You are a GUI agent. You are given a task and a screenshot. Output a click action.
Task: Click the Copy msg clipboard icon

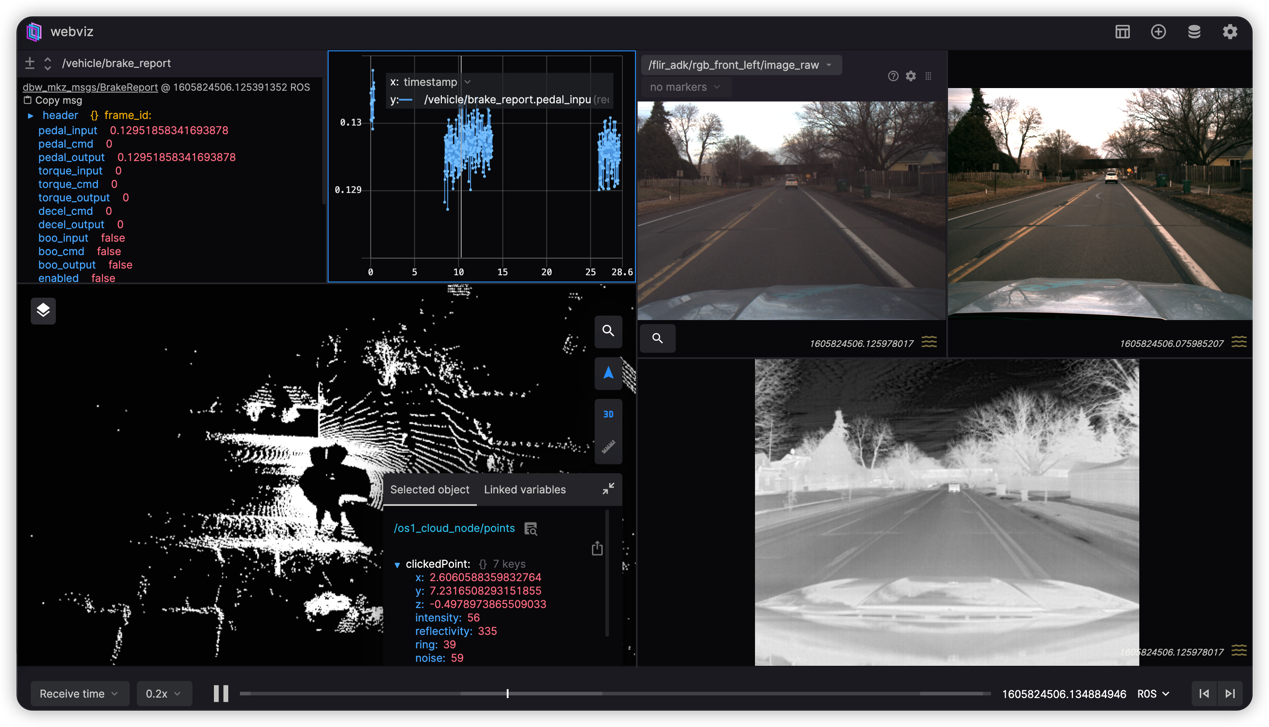click(x=28, y=100)
